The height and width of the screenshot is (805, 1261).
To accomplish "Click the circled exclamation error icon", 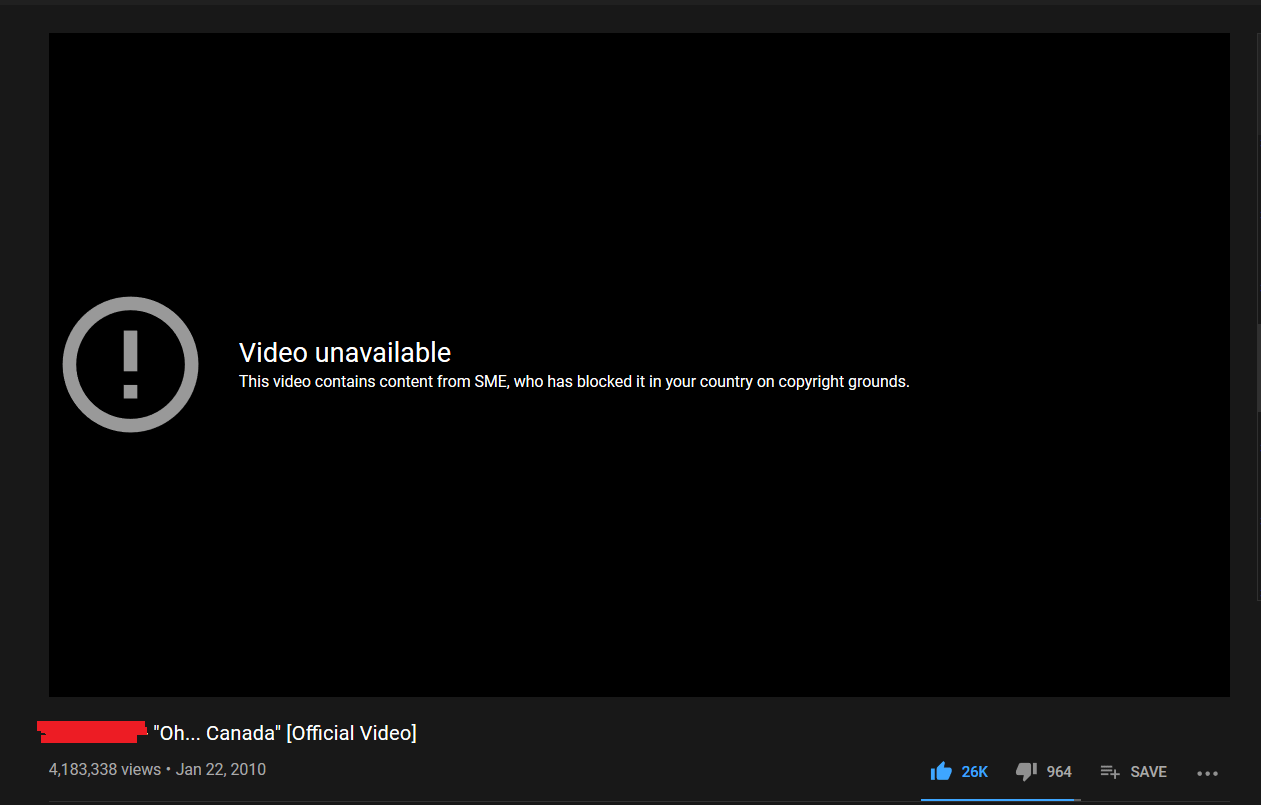I will [x=130, y=365].
